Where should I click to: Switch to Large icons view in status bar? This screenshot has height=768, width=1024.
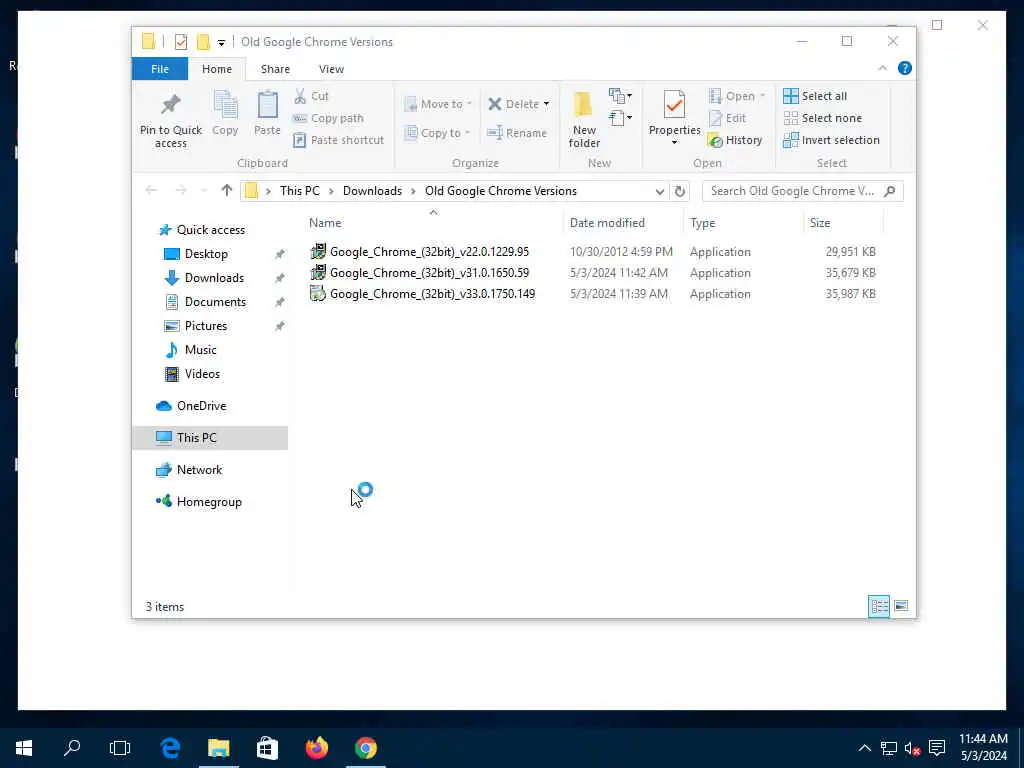click(901, 606)
